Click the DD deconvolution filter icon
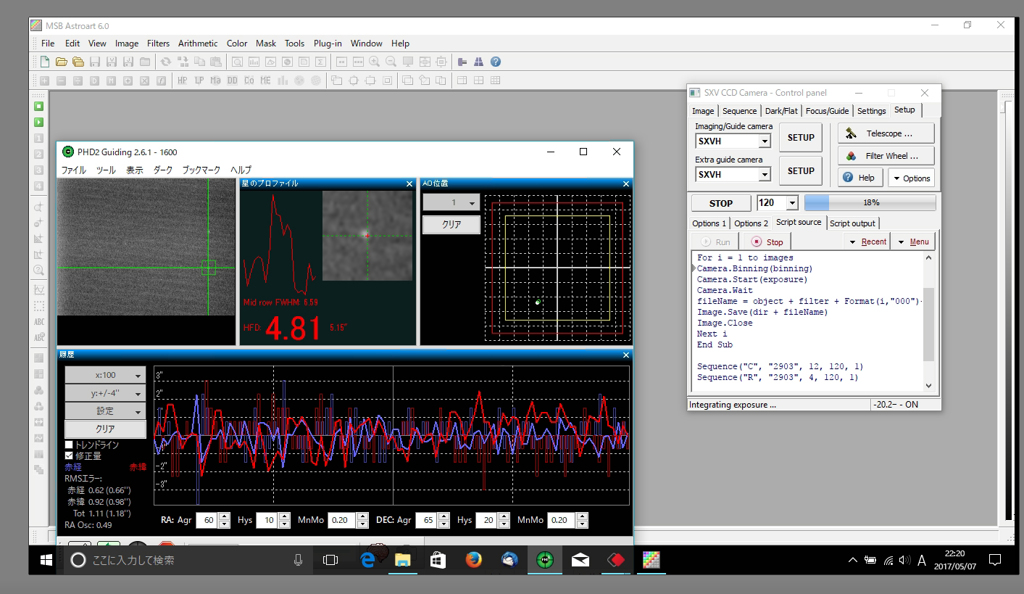This screenshot has width=1024, height=594. [232, 80]
